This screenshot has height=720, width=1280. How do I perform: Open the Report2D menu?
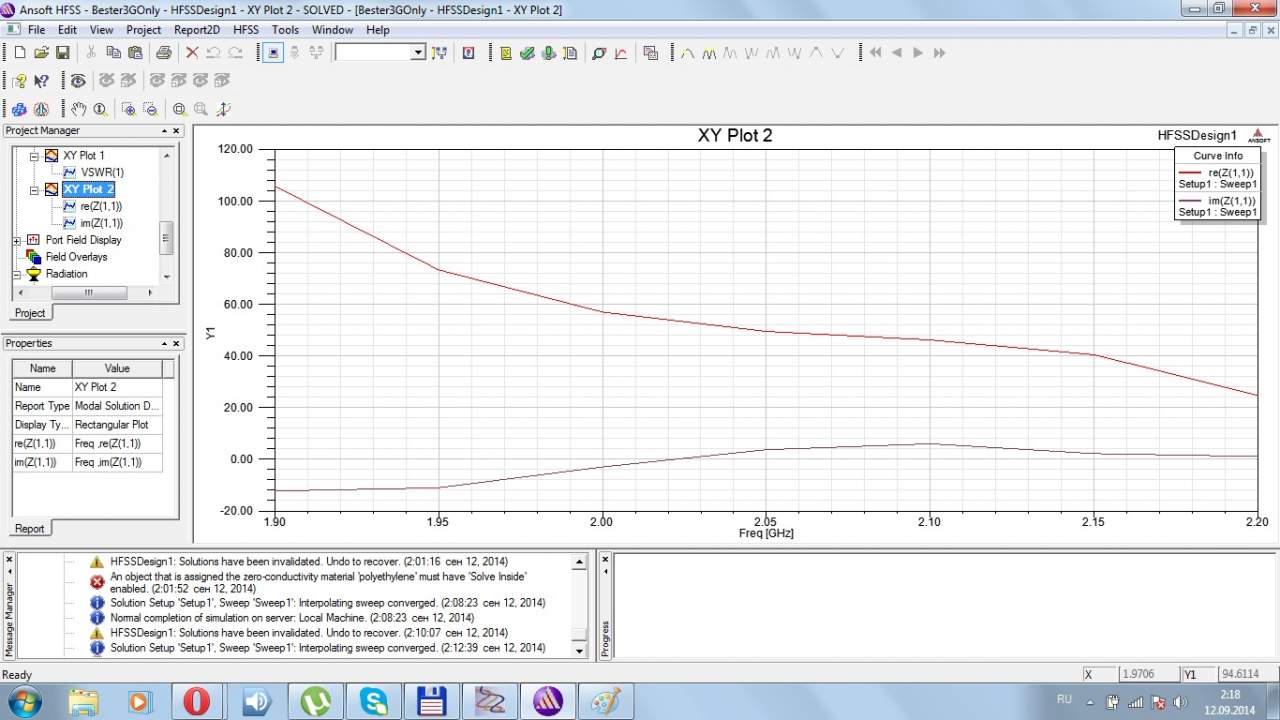coord(197,30)
